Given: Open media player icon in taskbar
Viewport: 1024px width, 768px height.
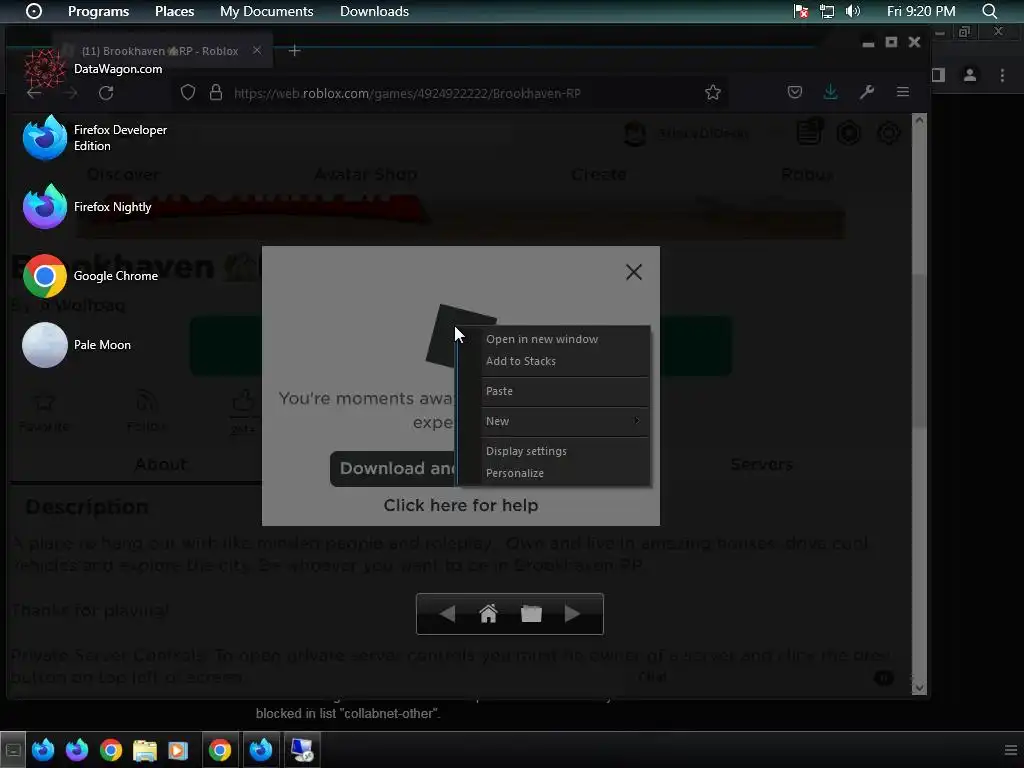Looking at the screenshot, I should [178, 750].
